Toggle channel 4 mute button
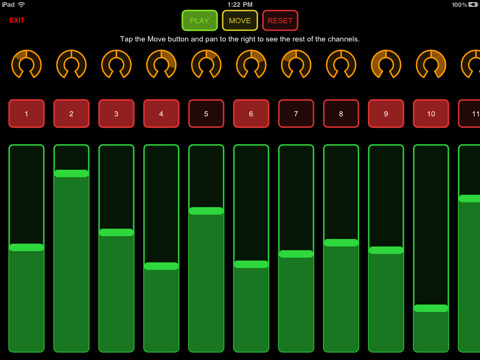480x360 pixels. (161, 114)
